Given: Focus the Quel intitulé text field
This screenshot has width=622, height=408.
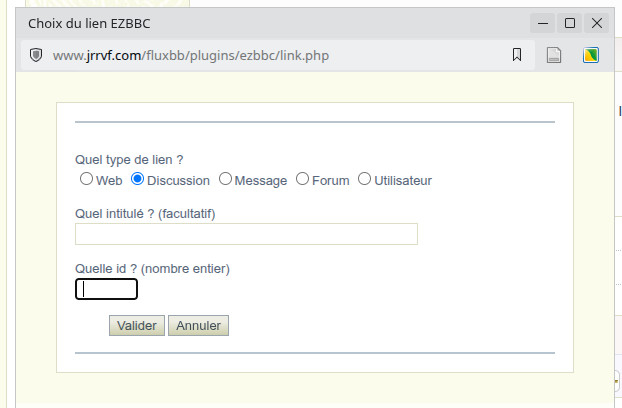Looking at the screenshot, I should pos(246,234).
